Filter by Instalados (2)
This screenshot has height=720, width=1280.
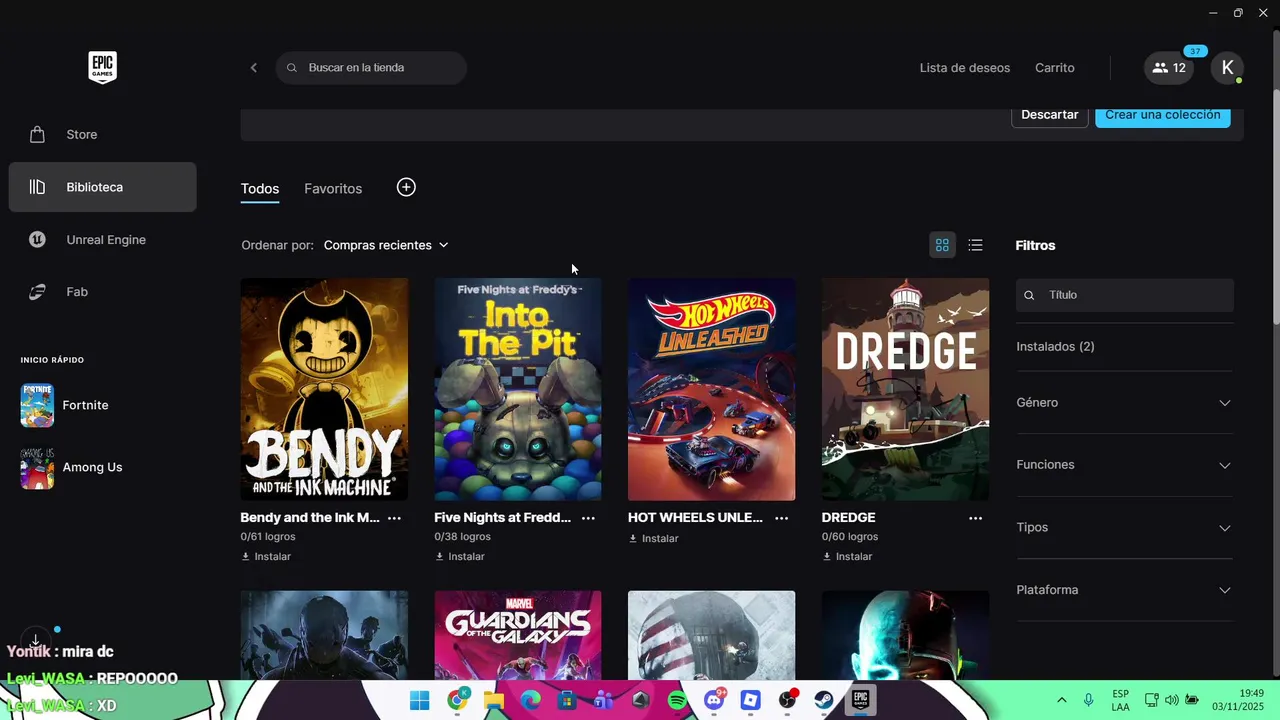click(1055, 346)
